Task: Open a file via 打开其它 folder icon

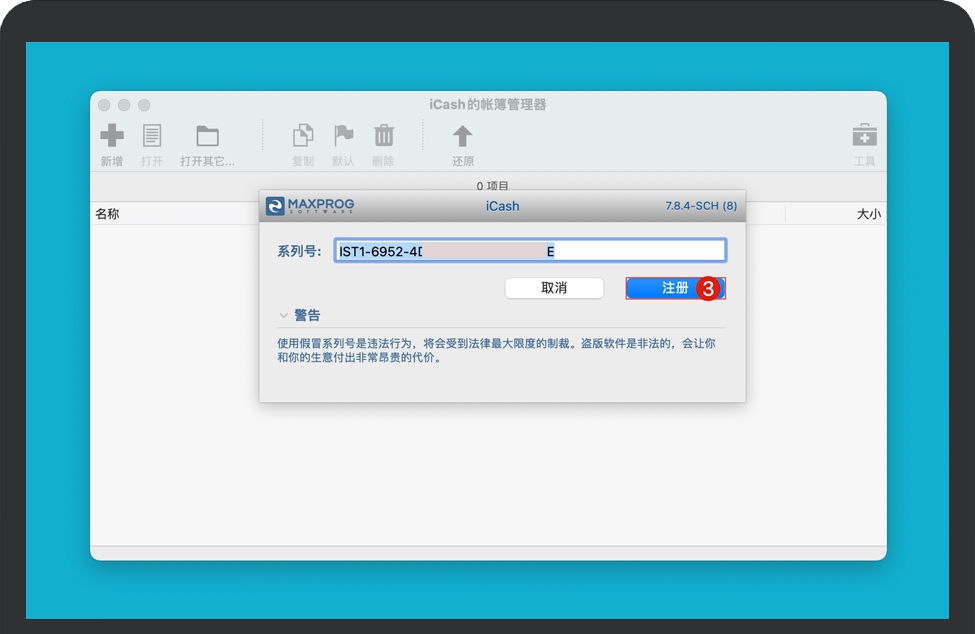Action: click(207, 135)
